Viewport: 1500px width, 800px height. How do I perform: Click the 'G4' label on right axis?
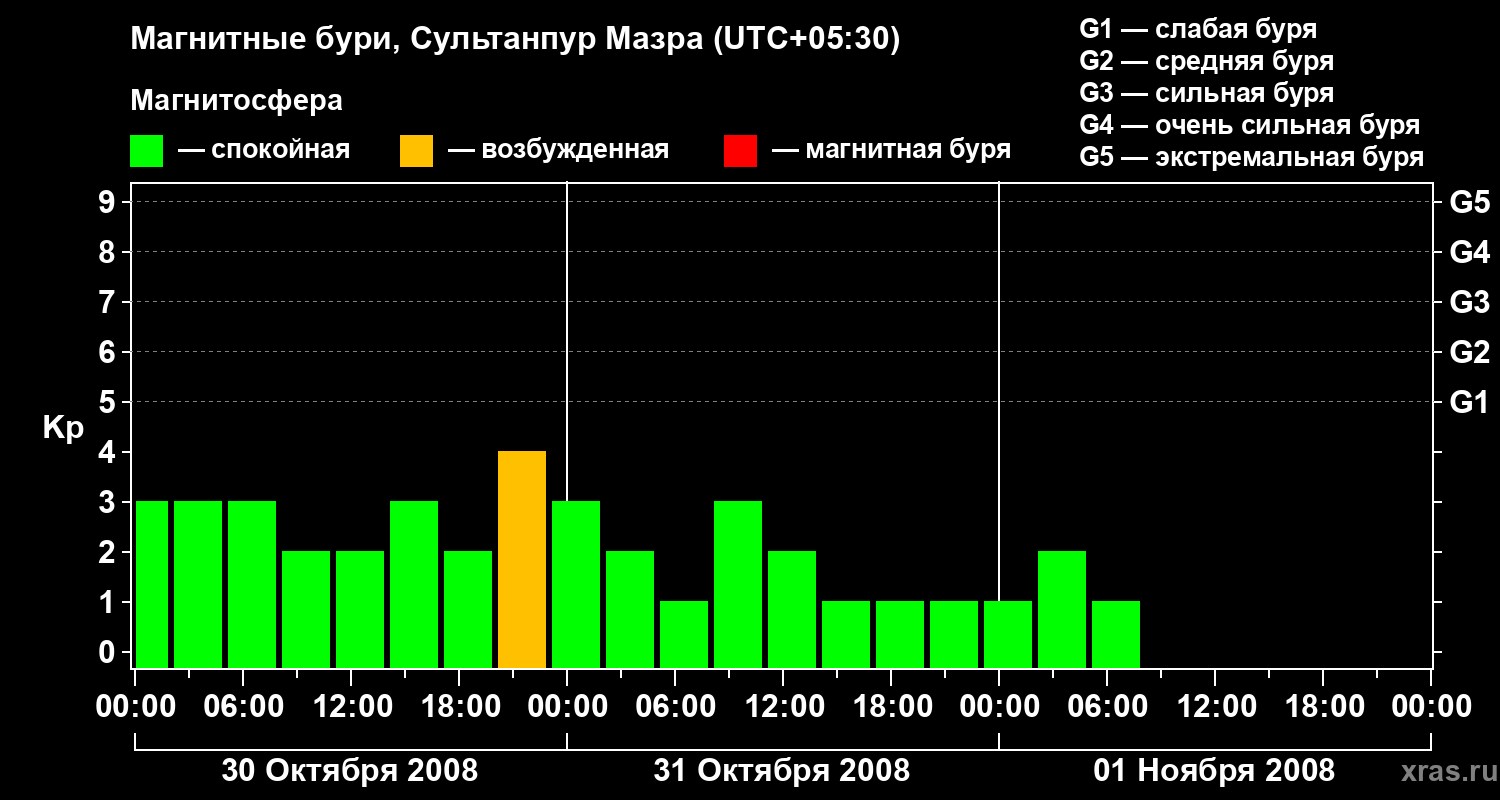pos(1469,252)
